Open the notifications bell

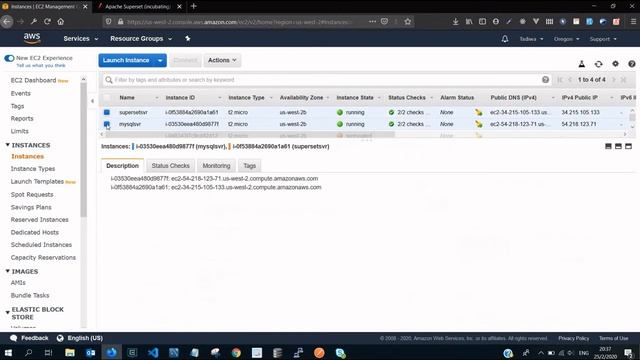[x=505, y=39]
